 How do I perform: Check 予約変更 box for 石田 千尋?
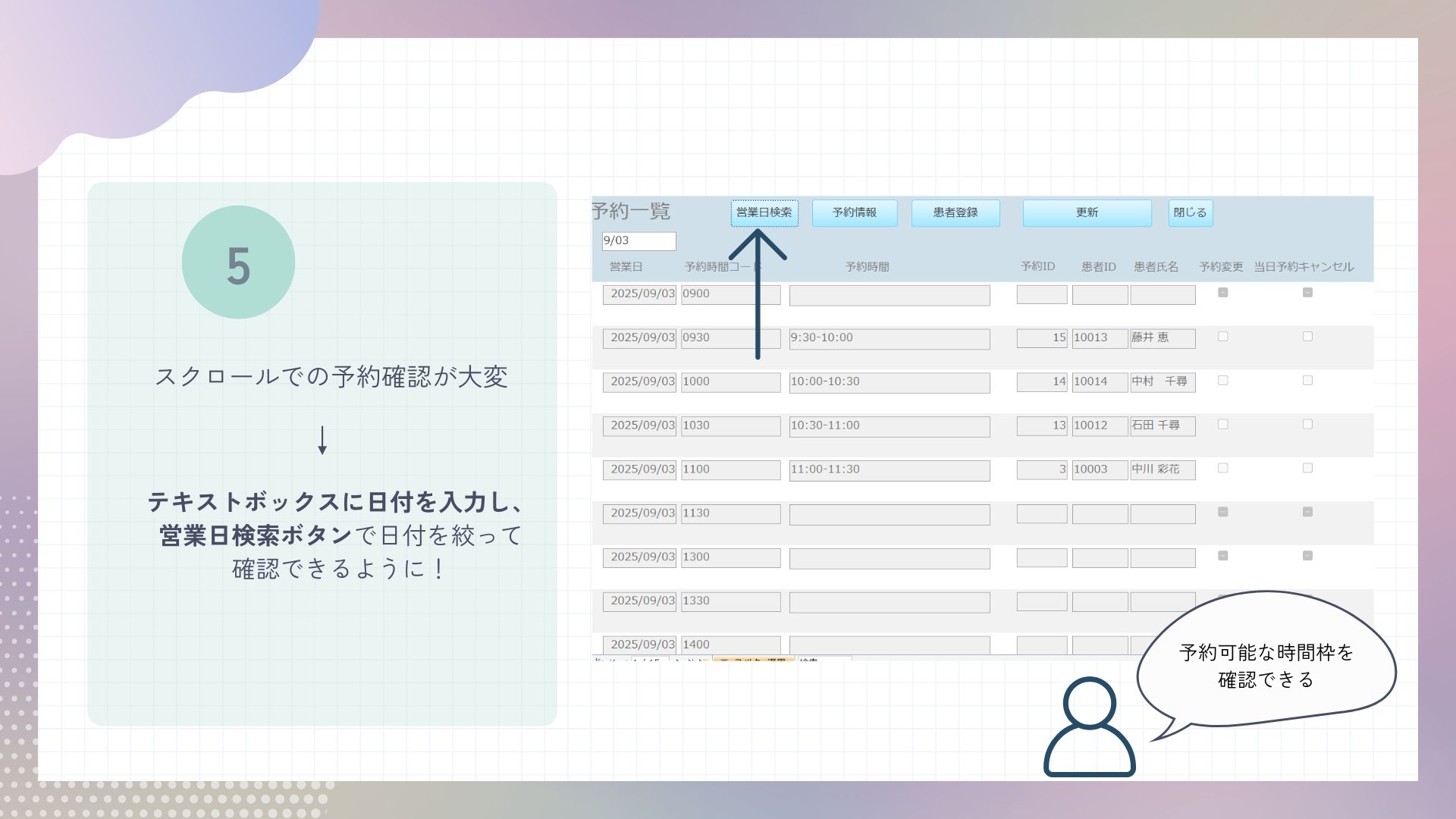coord(1222,425)
